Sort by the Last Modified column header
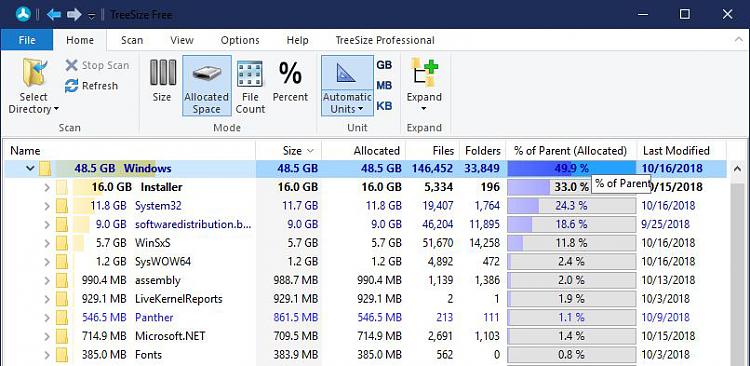 (681, 151)
